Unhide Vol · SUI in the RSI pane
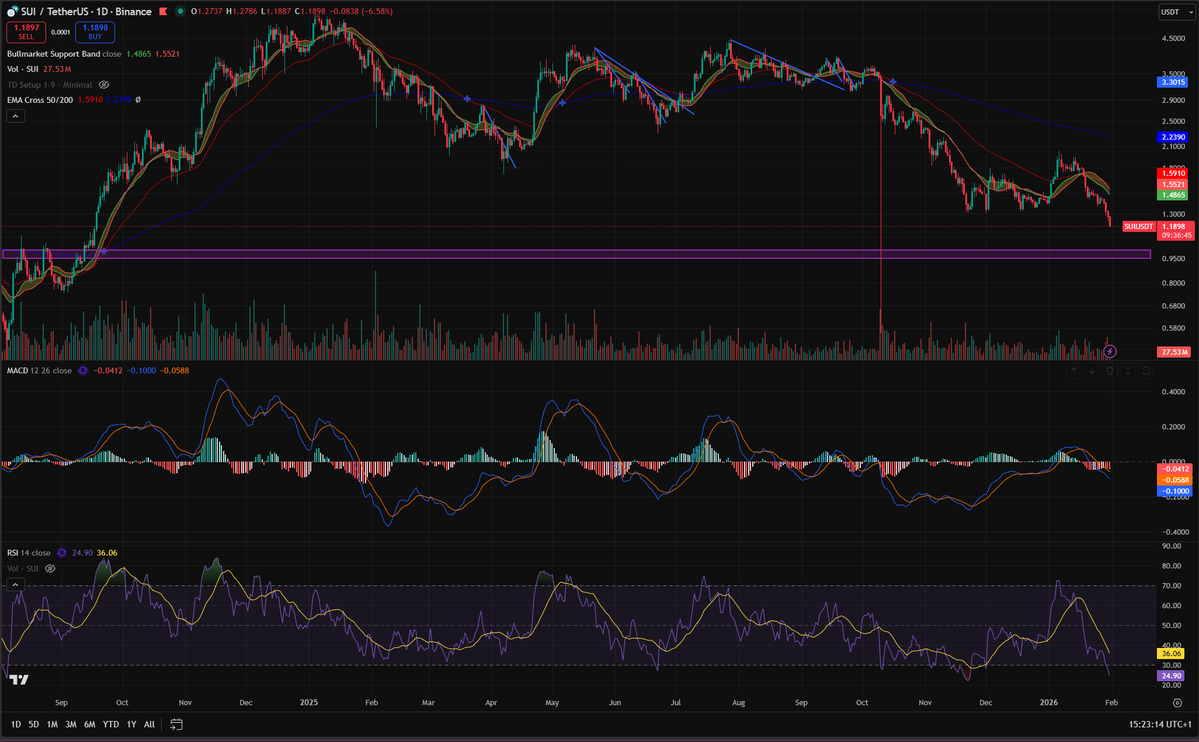Image resolution: width=1199 pixels, height=742 pixels. (49, 568)
